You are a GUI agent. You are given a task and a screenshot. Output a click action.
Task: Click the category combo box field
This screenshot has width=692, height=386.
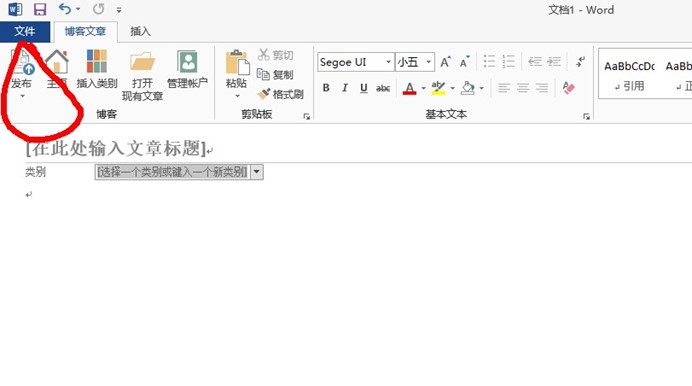[173, 172]
